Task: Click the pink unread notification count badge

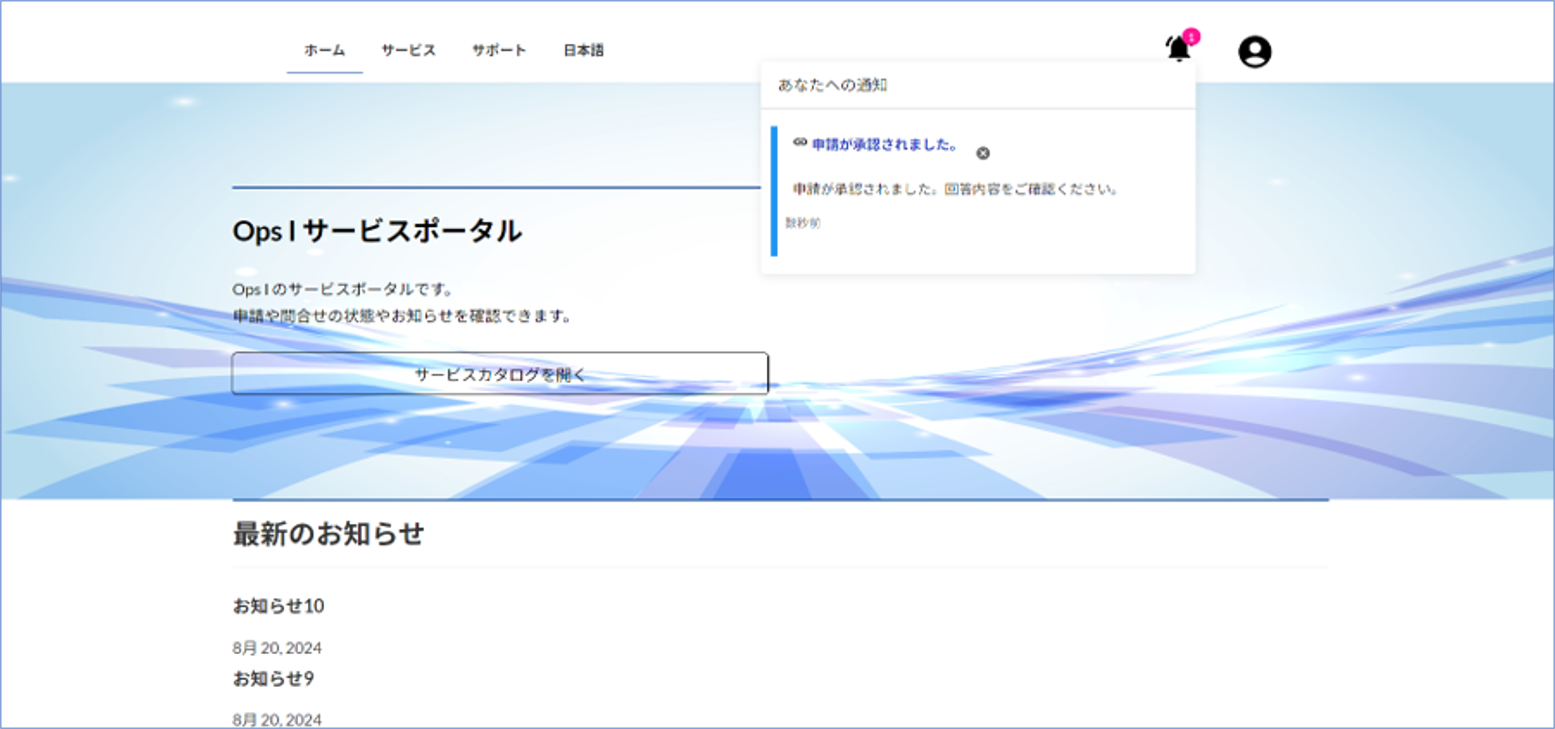Action: tap(1191, 37)
